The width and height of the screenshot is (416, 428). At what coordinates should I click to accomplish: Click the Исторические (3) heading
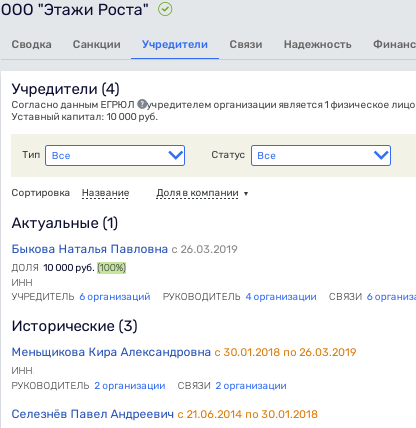74,326
